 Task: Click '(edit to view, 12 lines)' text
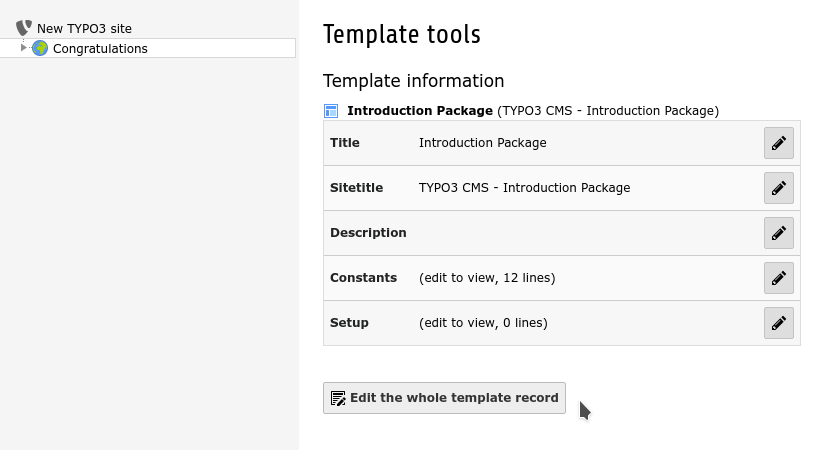tap(487, 278)
